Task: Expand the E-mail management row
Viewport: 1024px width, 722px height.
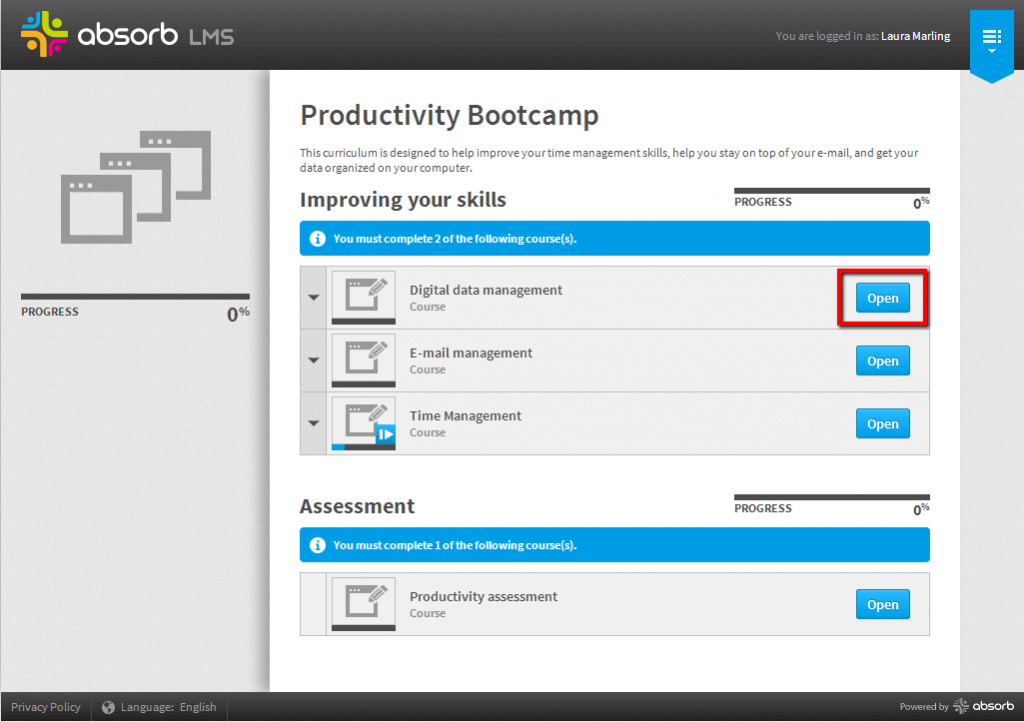Action: [313, 360]
